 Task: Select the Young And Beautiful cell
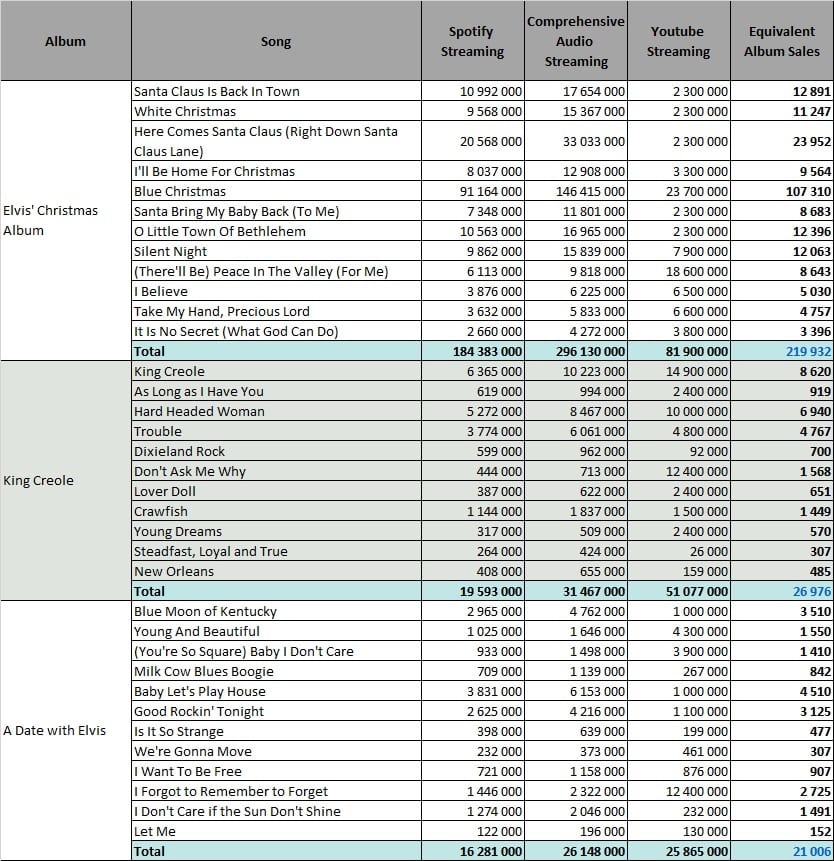276,631
